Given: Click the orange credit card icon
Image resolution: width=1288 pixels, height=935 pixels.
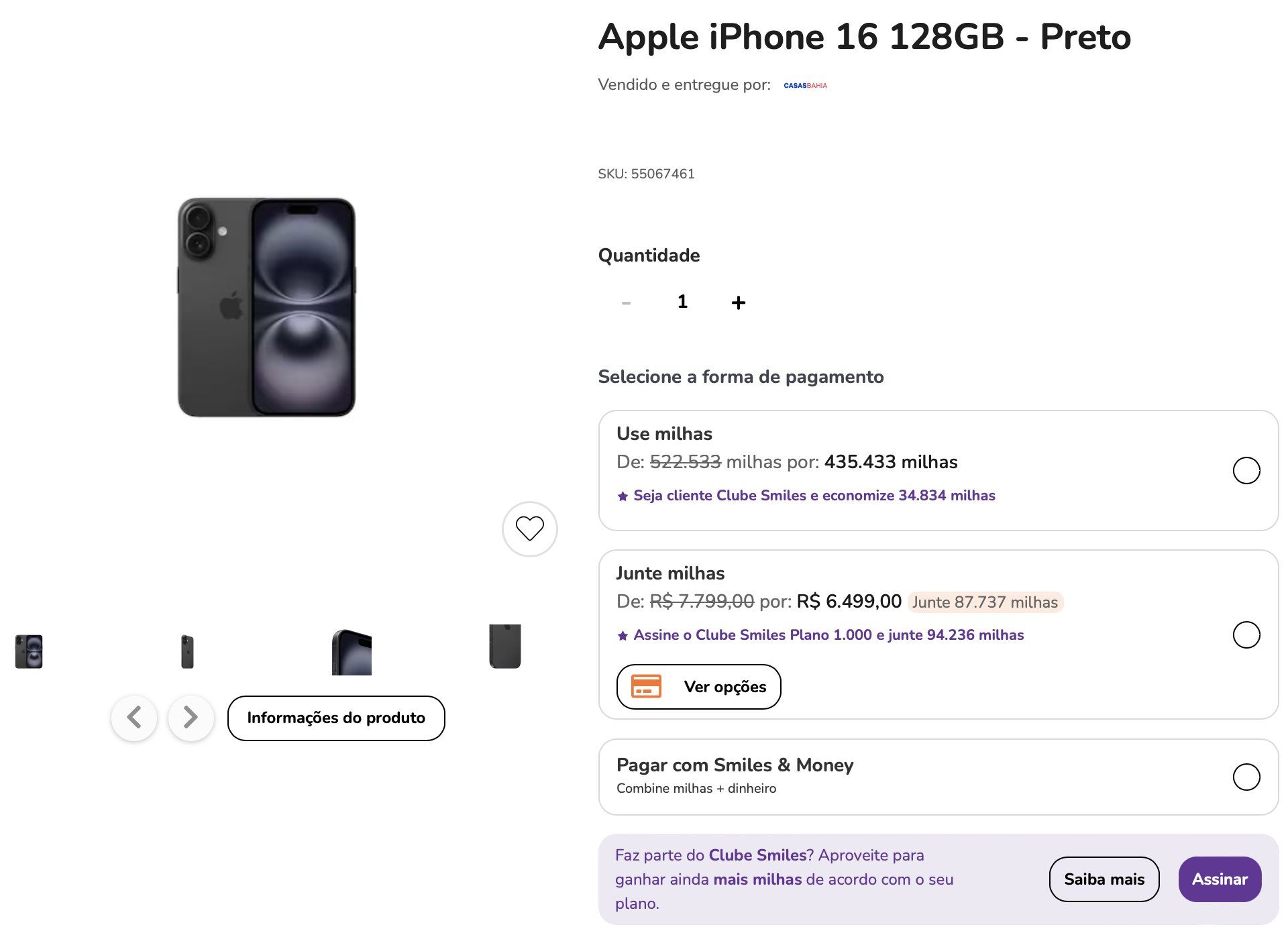Looking at the screenshot, I should click(x=646, y=686).
